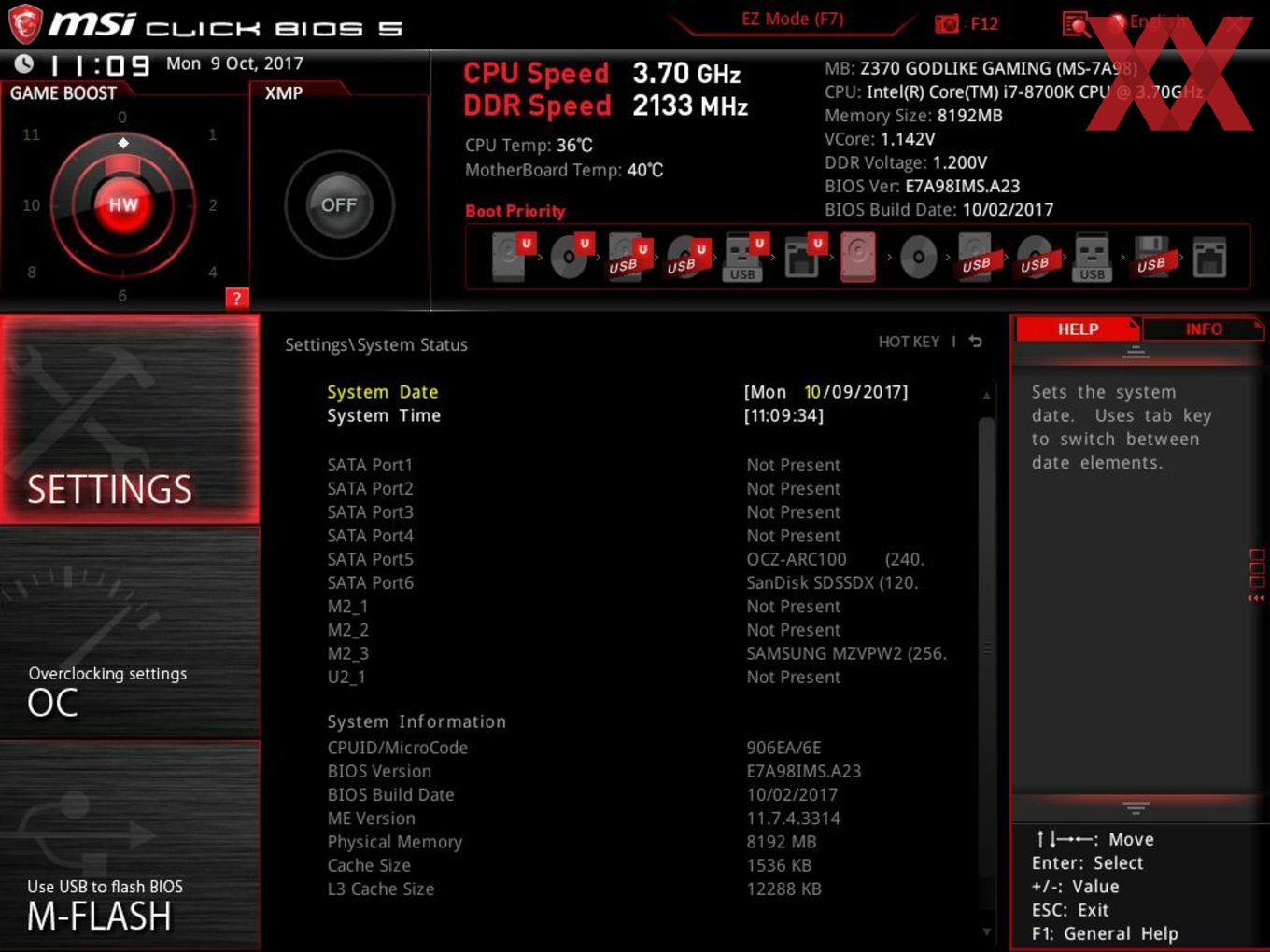Click the settings list scroll-down arrow
Viewport: 1270px width, 952px height.
986,931
